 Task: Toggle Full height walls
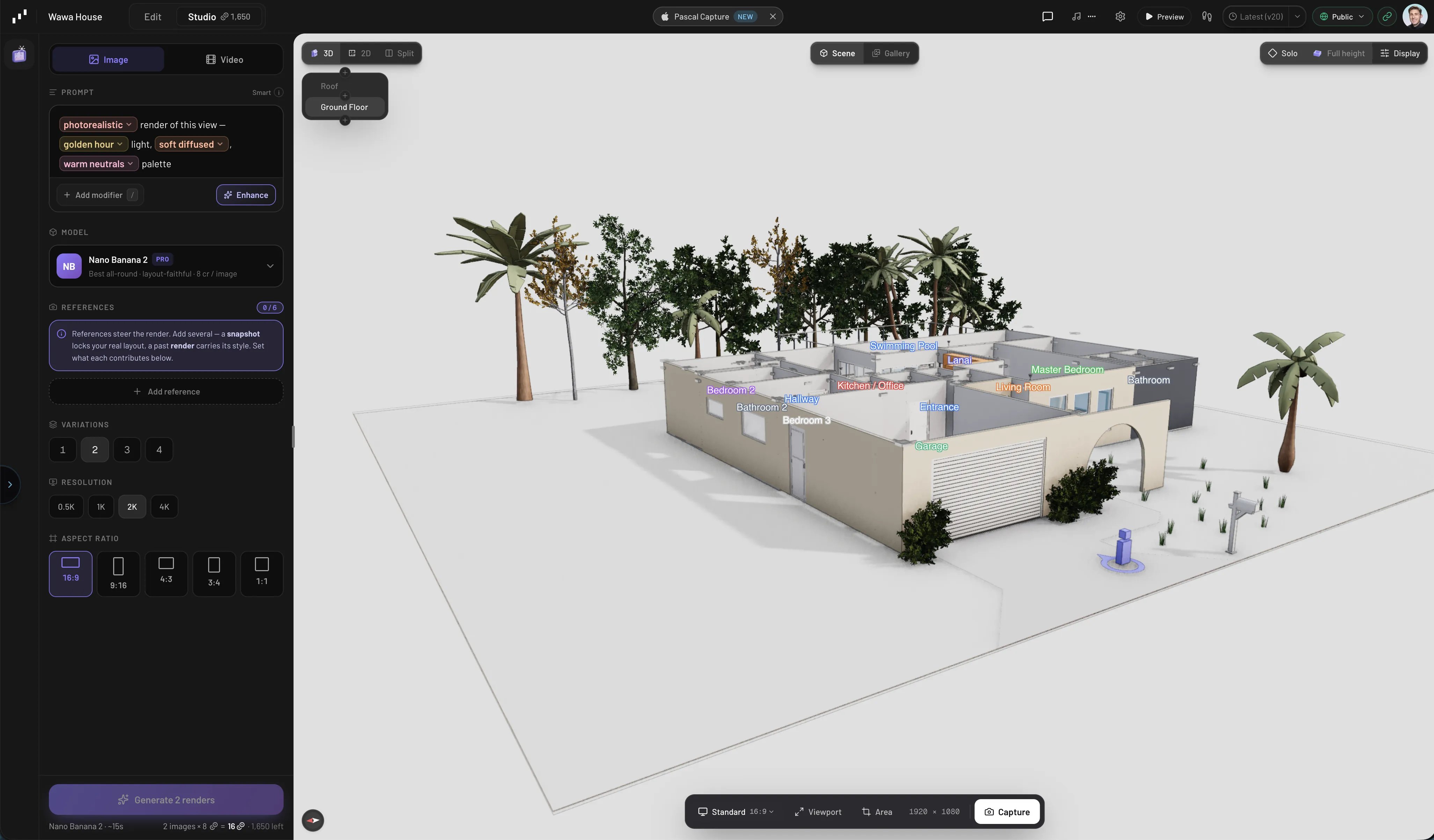coord(1338,53)
